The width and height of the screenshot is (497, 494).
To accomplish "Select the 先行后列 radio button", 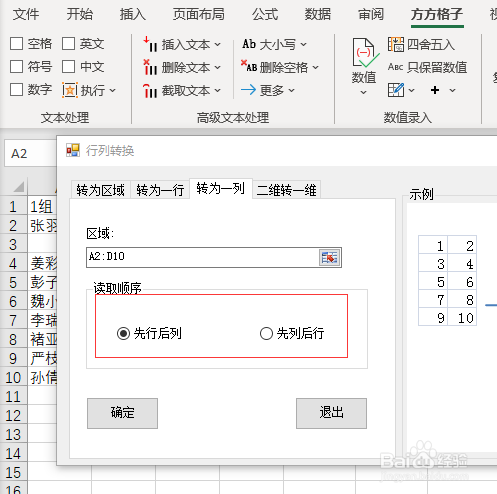I will 123,333.
